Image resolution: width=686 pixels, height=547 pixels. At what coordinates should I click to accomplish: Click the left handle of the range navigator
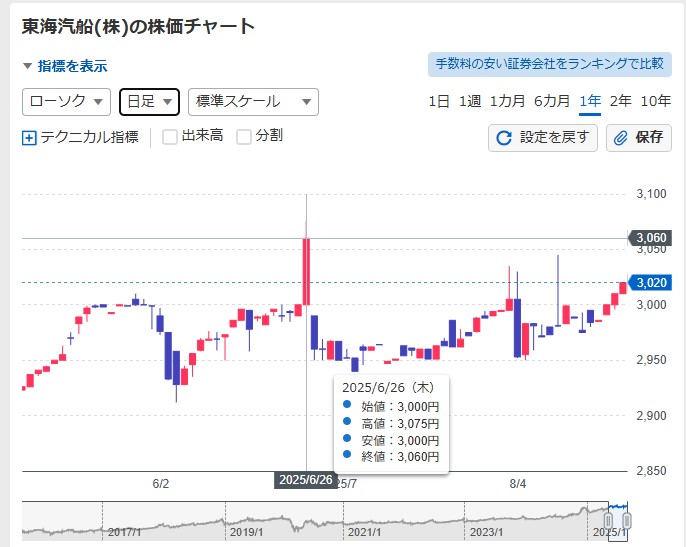click(x=608, y=521)
